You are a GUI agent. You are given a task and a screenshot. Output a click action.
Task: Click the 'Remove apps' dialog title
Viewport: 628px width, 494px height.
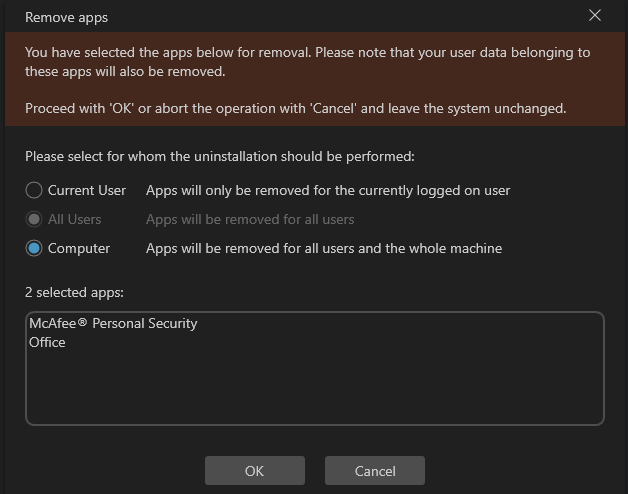pos(66,17)
